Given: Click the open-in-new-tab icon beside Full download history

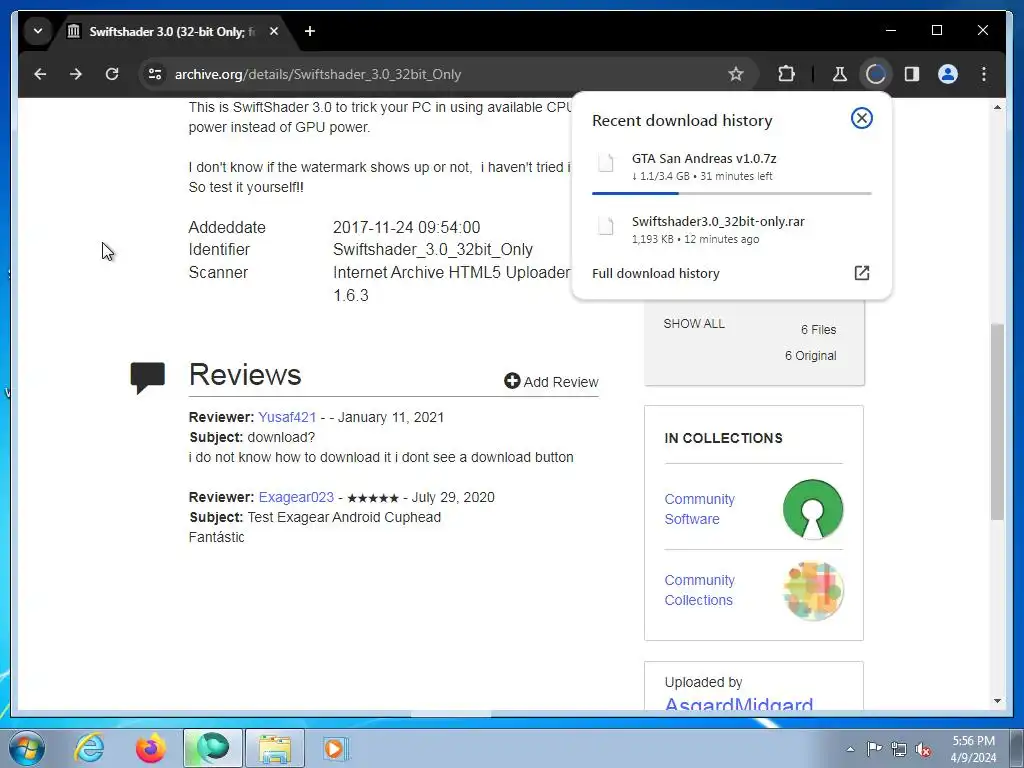Looking at the screenshot, I should click(x=861, y=273).
